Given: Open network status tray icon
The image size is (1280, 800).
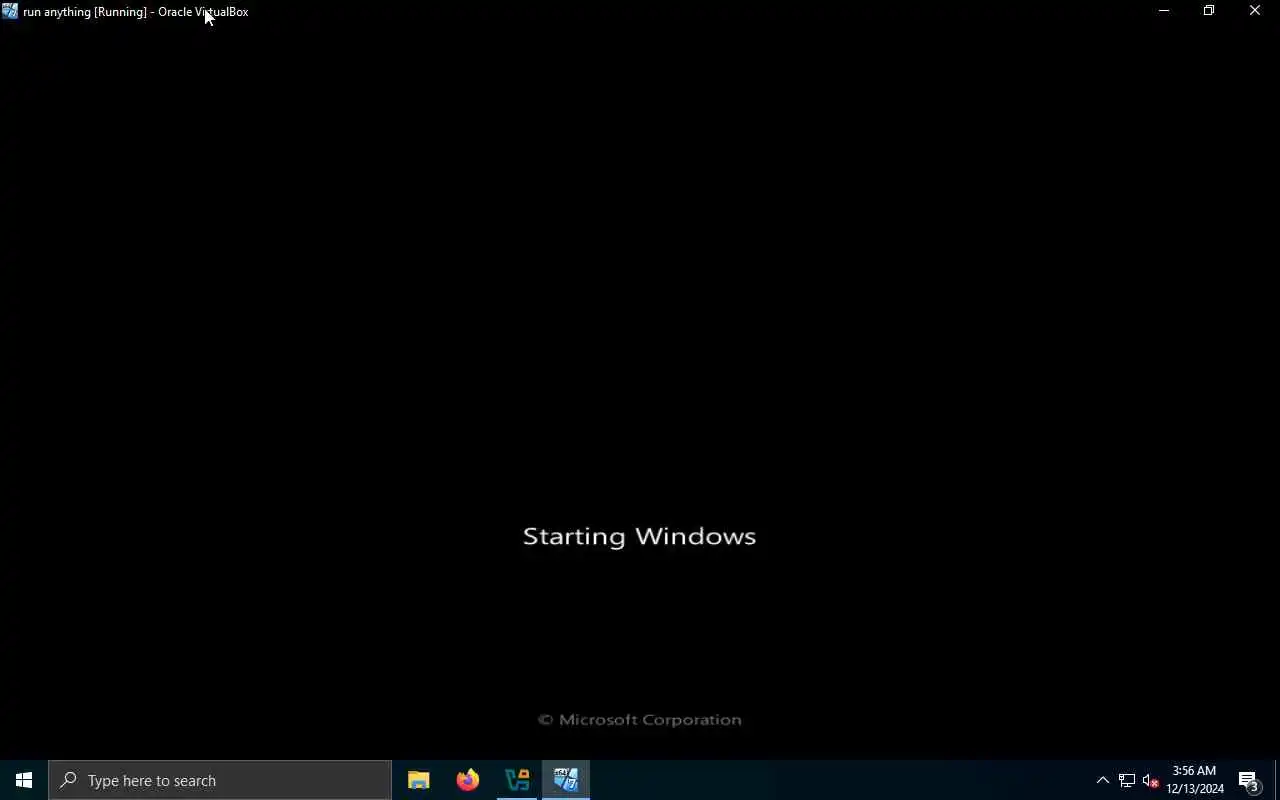Looking at the screenshot, I should point(1127,780).
